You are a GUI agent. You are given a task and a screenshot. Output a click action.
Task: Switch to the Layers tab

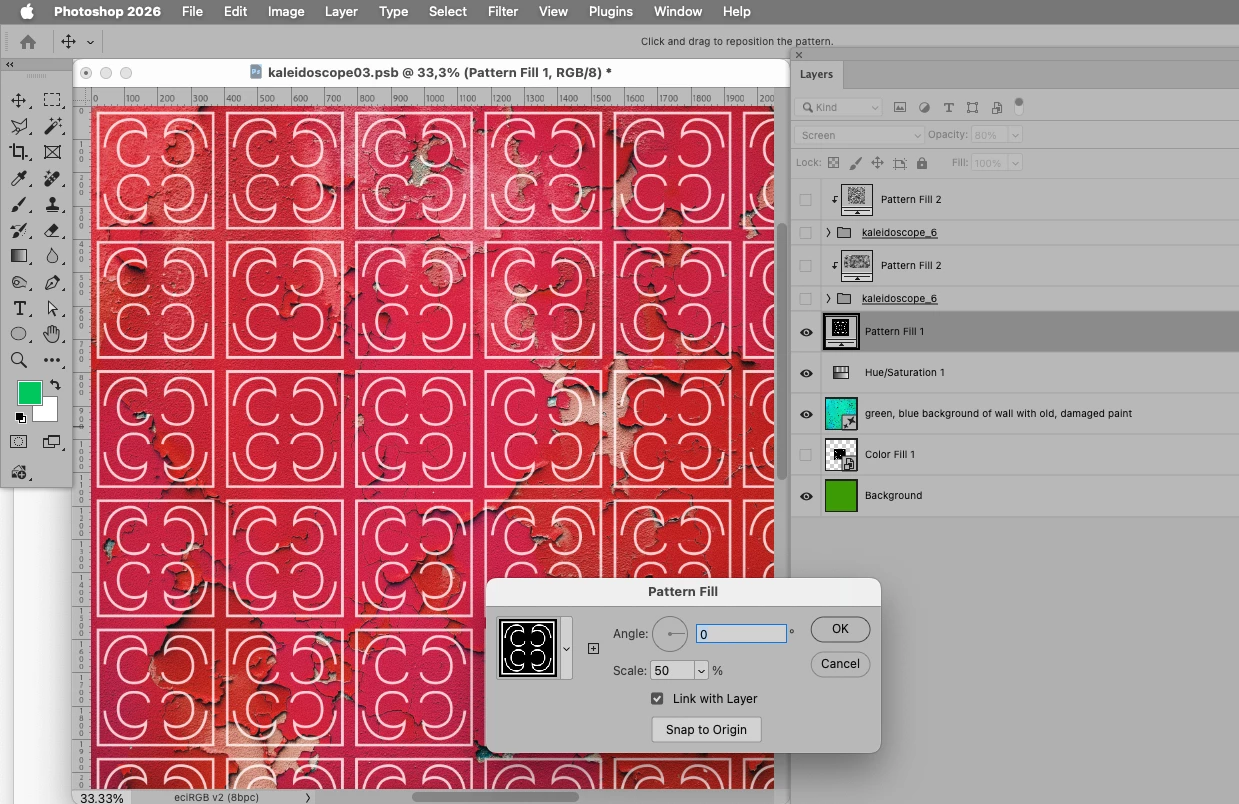tap(816, 74)
